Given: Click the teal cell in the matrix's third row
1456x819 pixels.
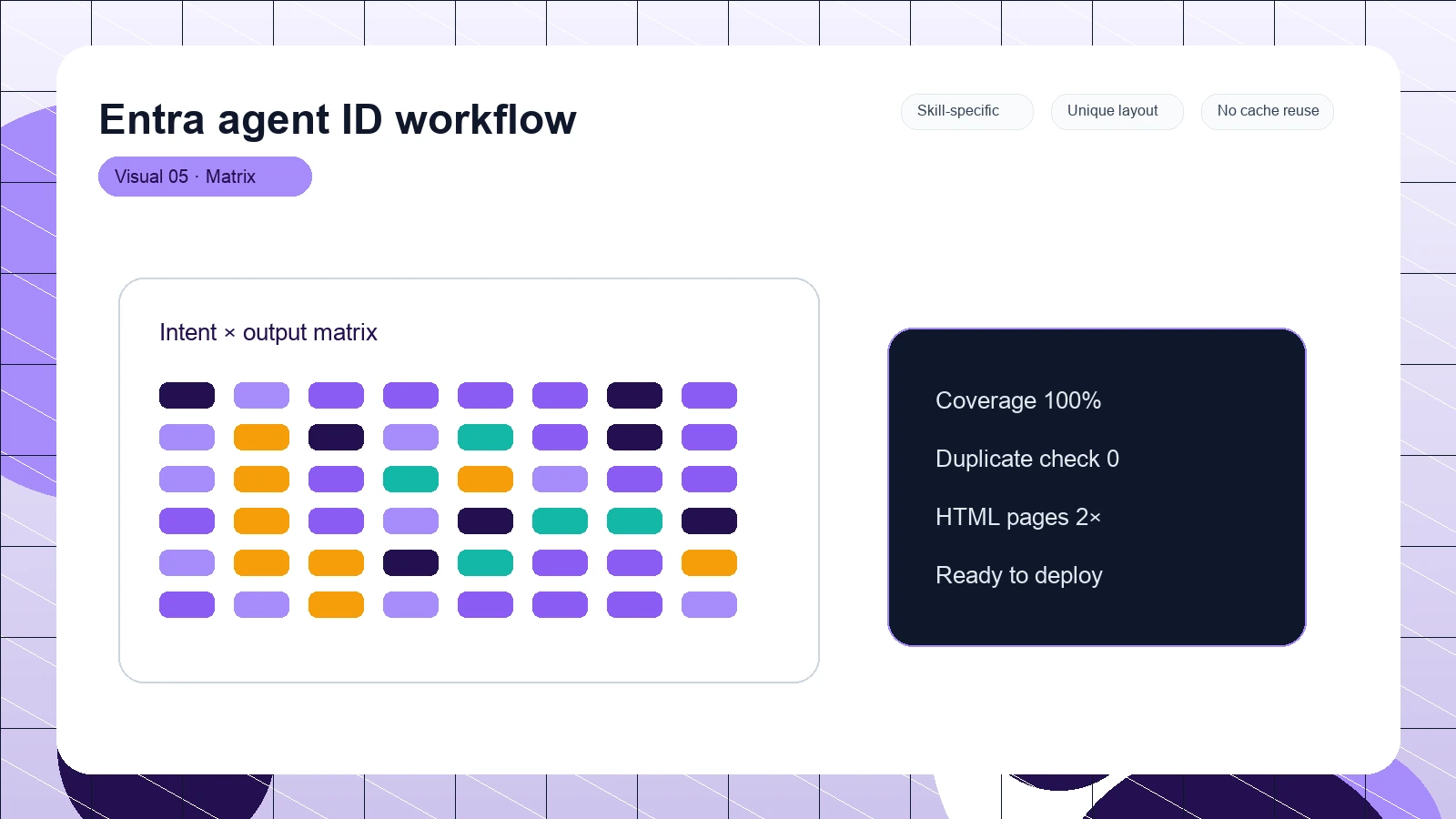Looking at the screenshot, I should click(x=410, y=479).
